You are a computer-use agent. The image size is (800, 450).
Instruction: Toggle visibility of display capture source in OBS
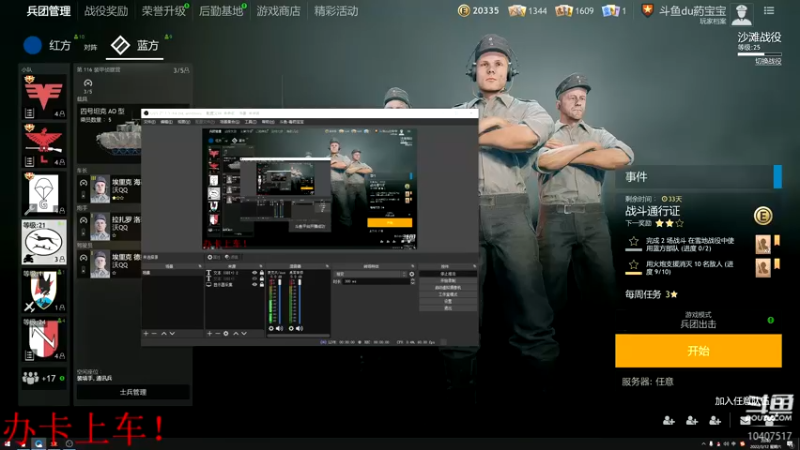[x=254, y=284]
